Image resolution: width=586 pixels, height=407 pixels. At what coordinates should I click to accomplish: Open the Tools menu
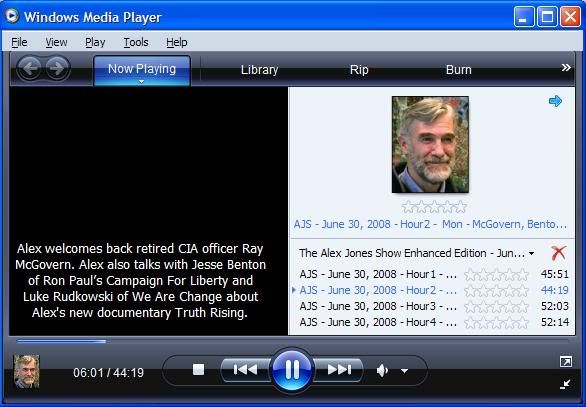tap(136, 42)
